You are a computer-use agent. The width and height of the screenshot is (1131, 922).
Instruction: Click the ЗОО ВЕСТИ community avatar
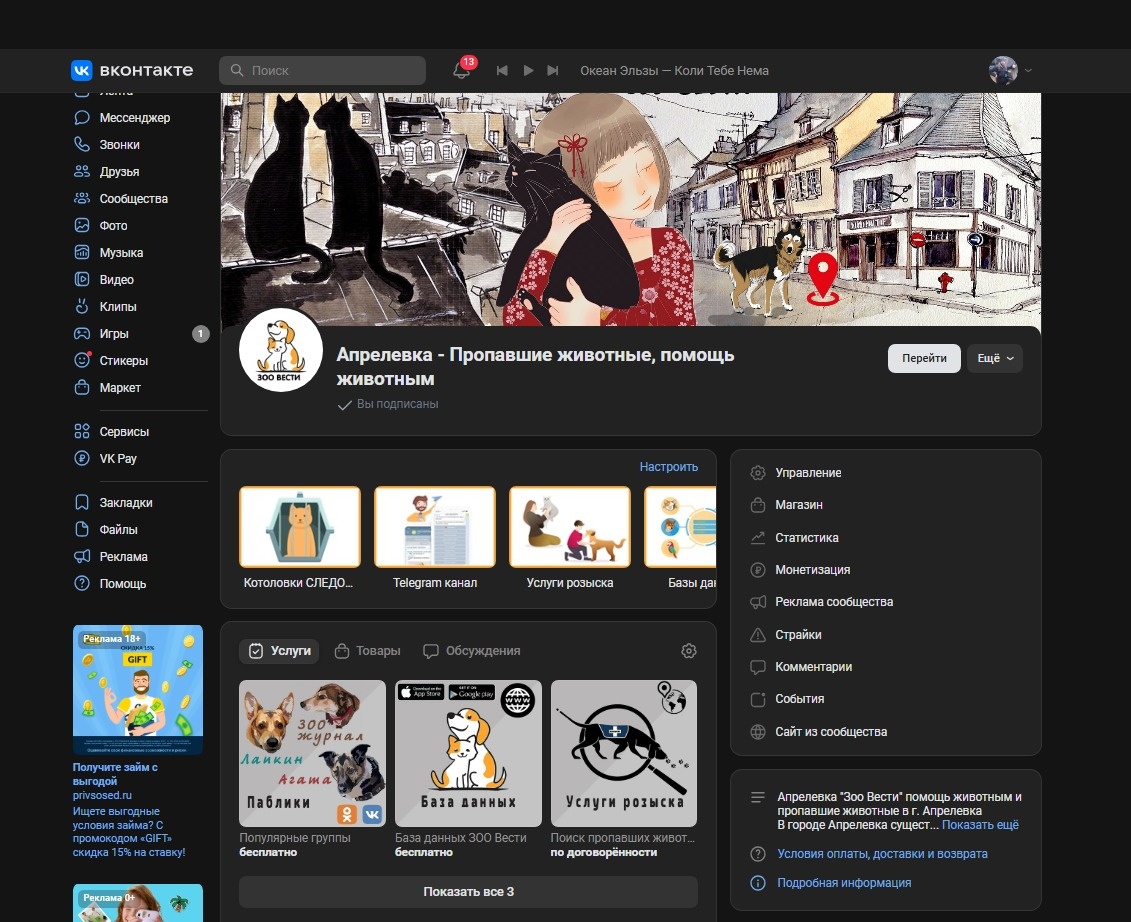(x=280, y=350)
